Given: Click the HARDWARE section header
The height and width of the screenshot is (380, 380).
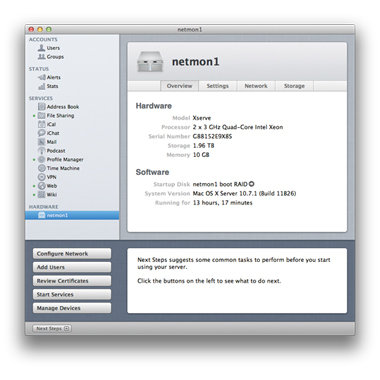Looking at the screenshot, I should (43, 207).
